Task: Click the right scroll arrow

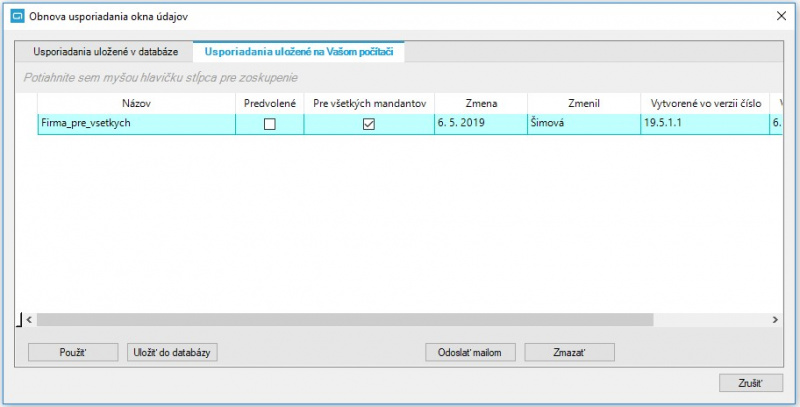Action: (775, 320)
